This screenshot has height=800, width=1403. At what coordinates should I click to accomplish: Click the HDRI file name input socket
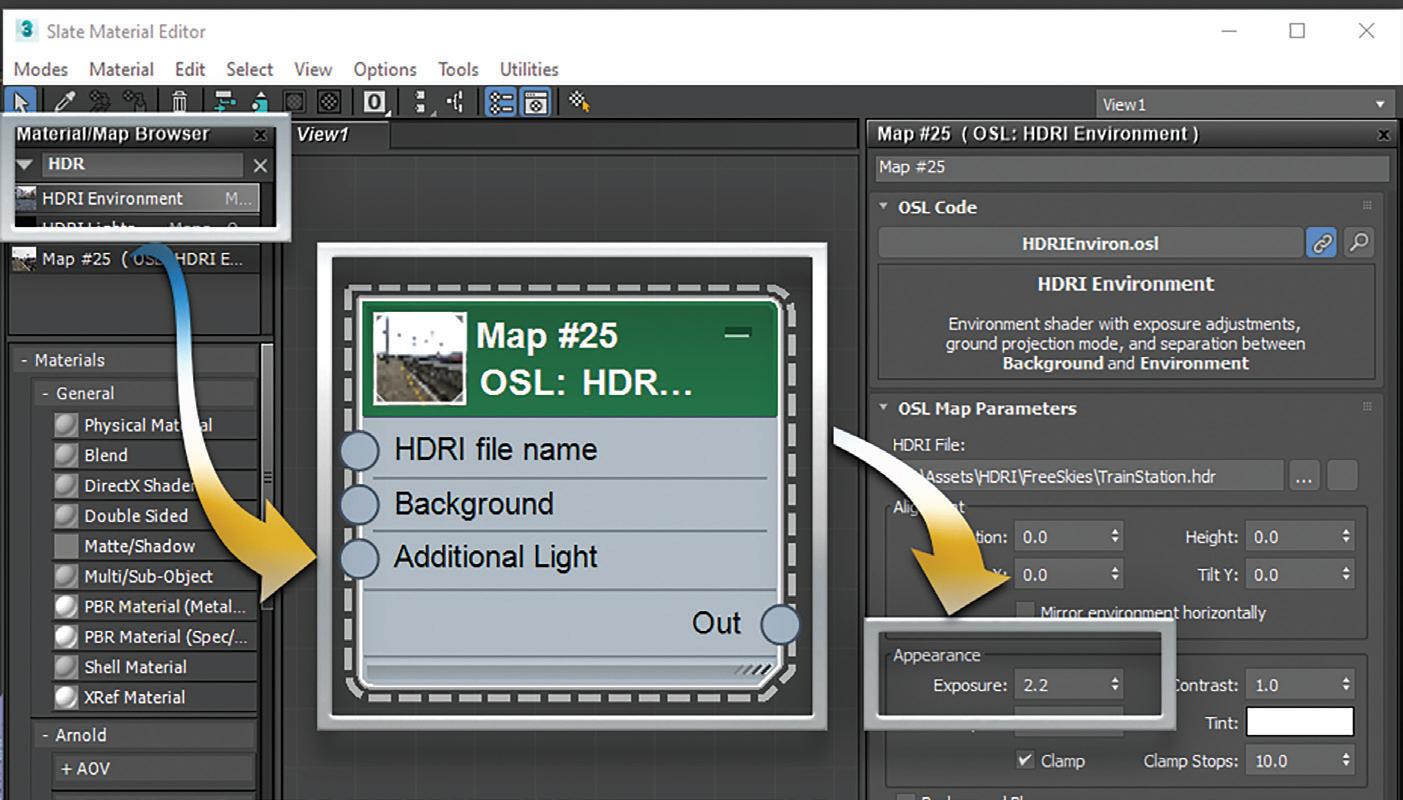click(x=359, y=451)
